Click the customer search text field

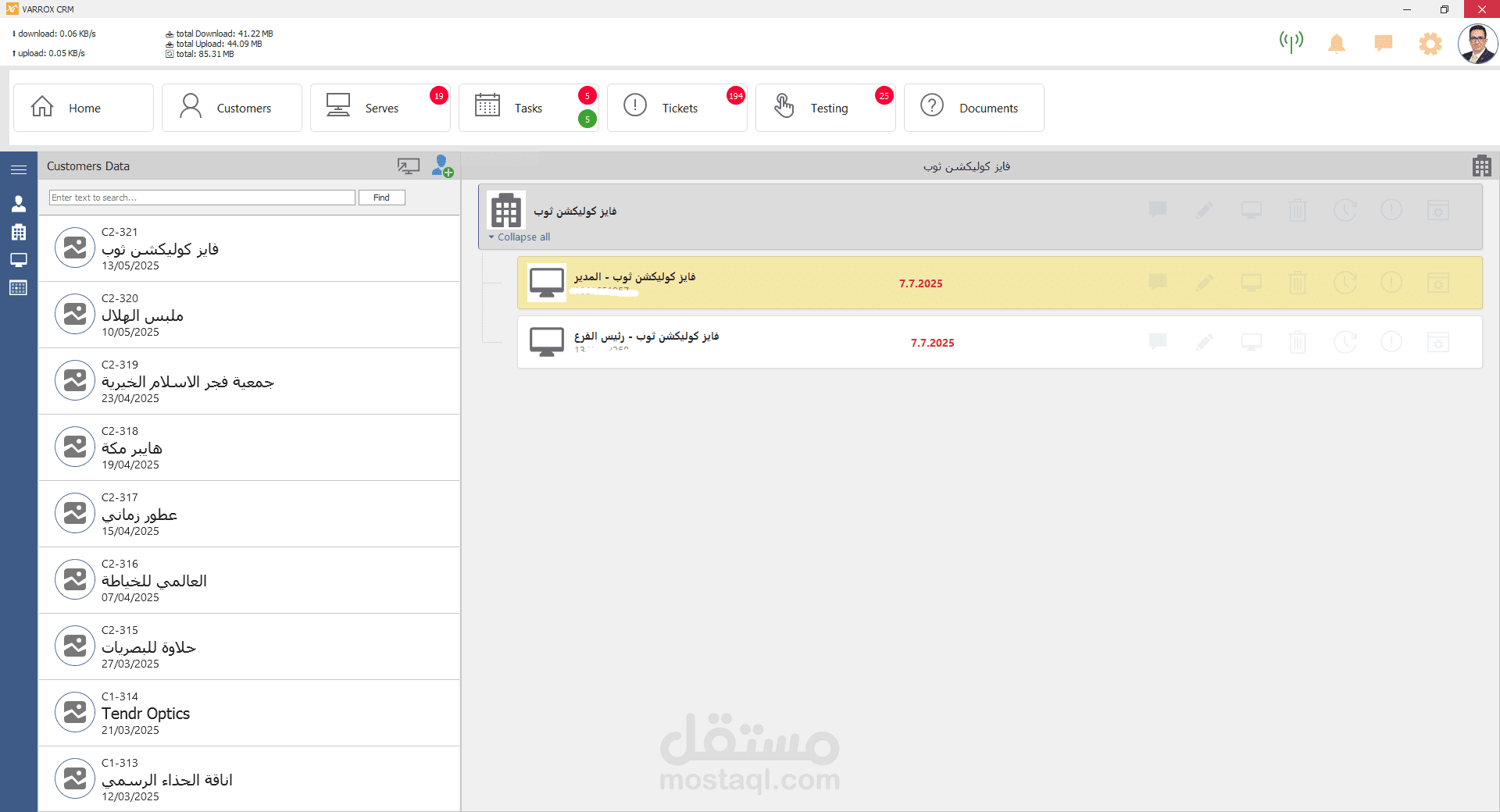202,198
